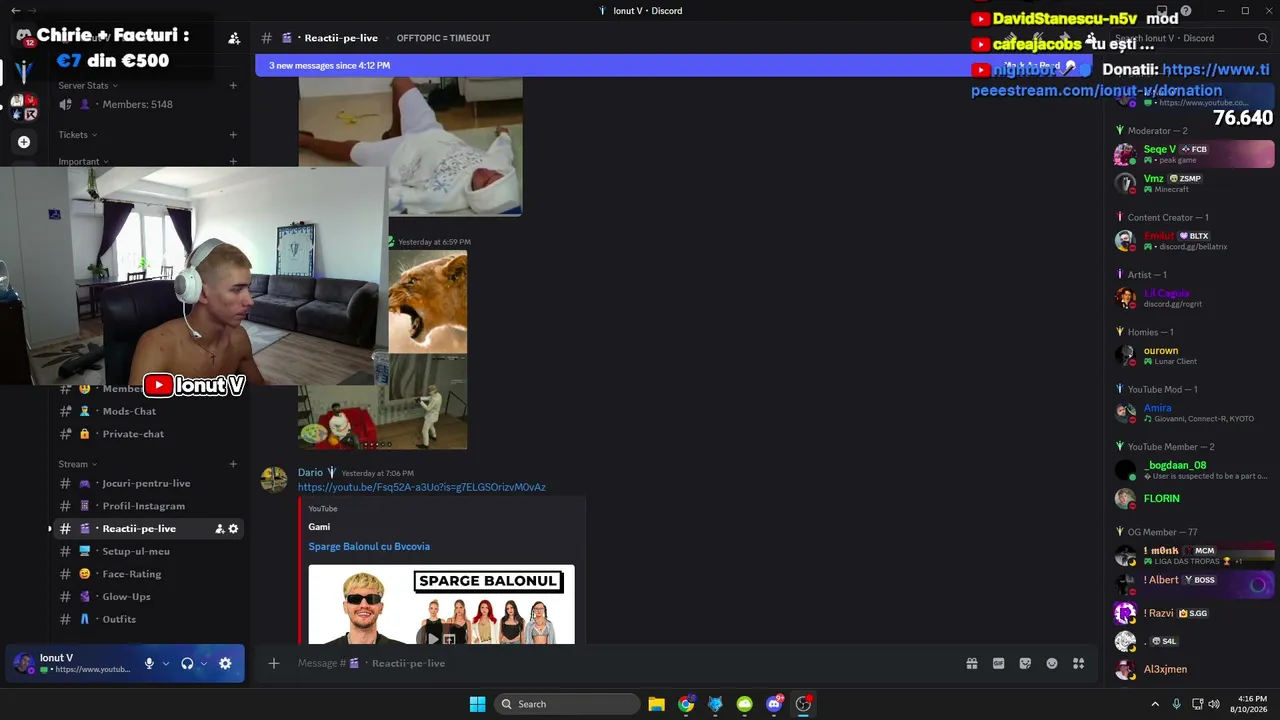Screen dimensions: 1280x720
Task: Open the apps launcher icon in message bar
Action: point(1078,663)
